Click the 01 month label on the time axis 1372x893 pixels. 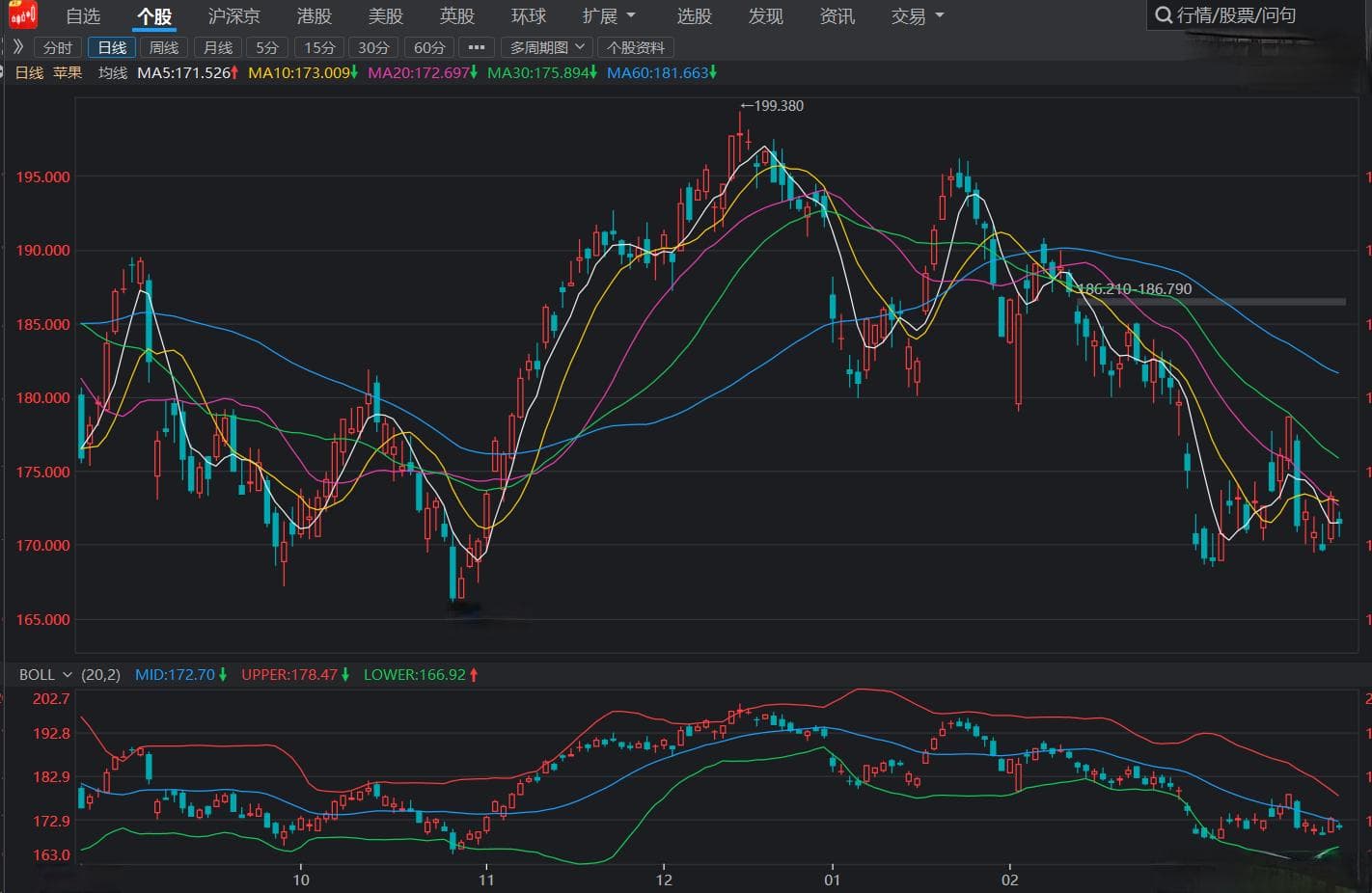(832, 879)
